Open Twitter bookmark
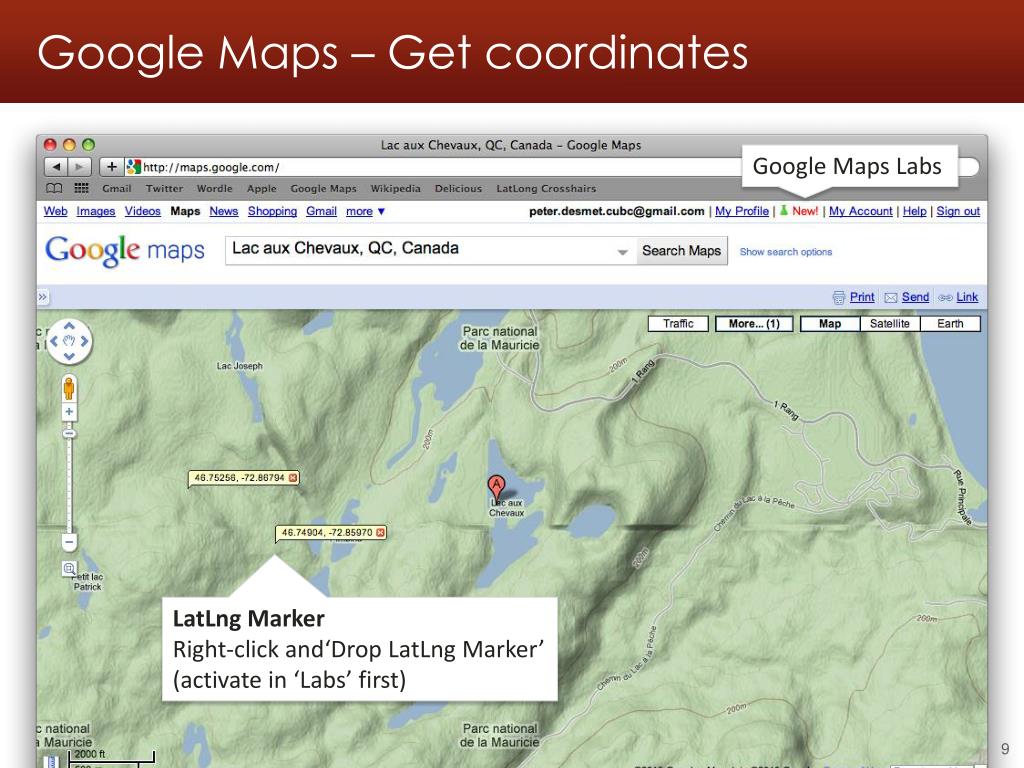Screen dimensions: 1024x768 click(x=164, y=188)
